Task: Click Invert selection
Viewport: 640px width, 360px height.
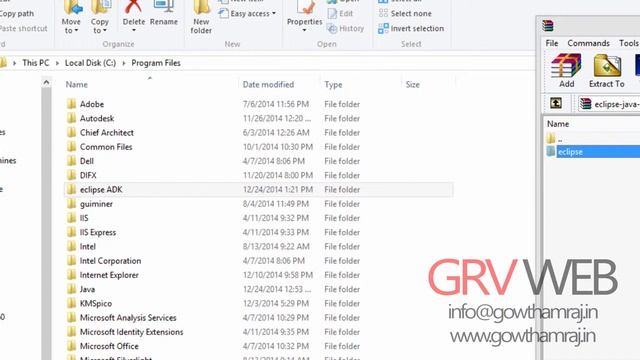Action: 411,28
